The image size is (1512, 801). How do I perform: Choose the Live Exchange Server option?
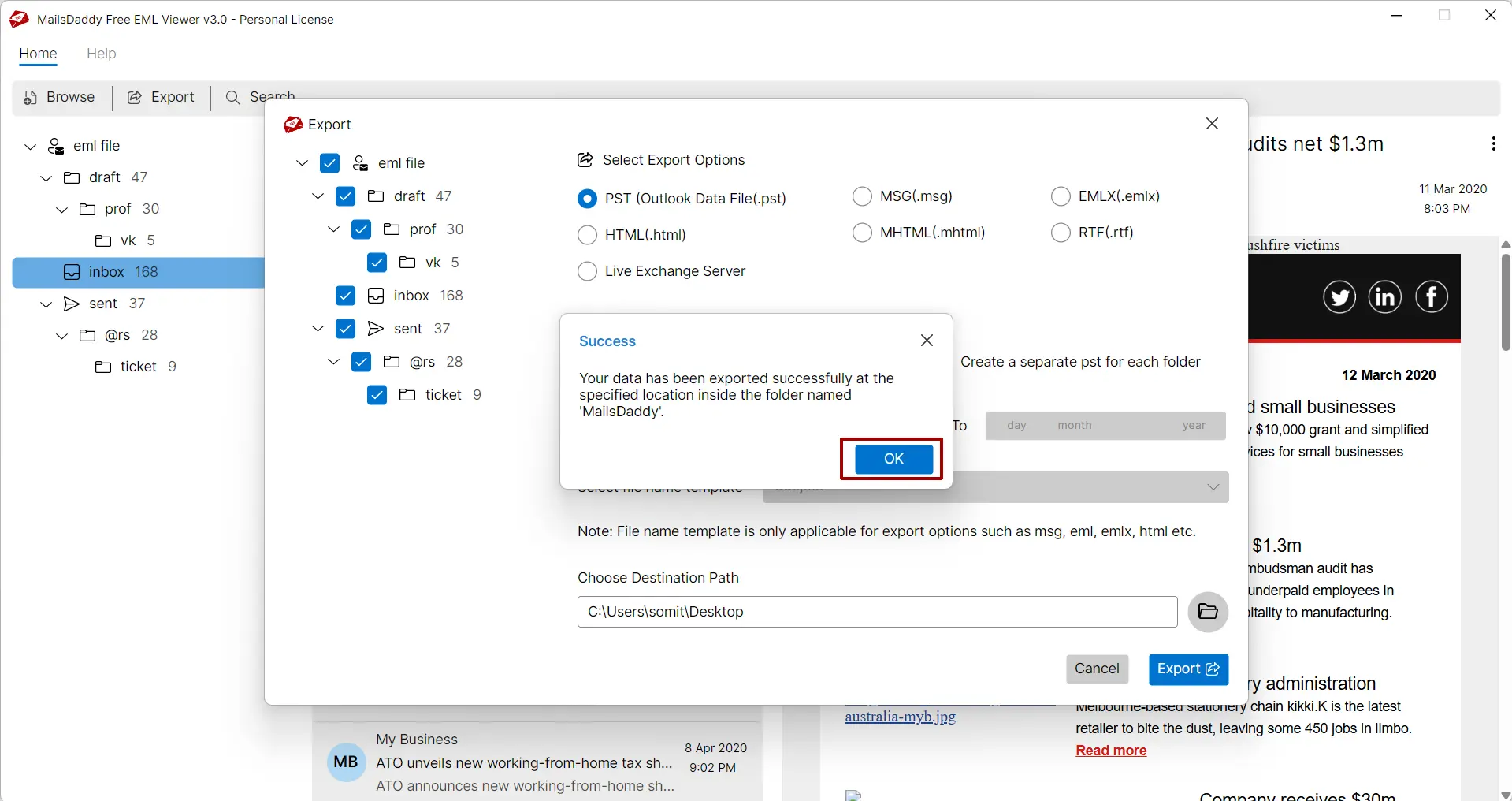click(x=587, y=271)
